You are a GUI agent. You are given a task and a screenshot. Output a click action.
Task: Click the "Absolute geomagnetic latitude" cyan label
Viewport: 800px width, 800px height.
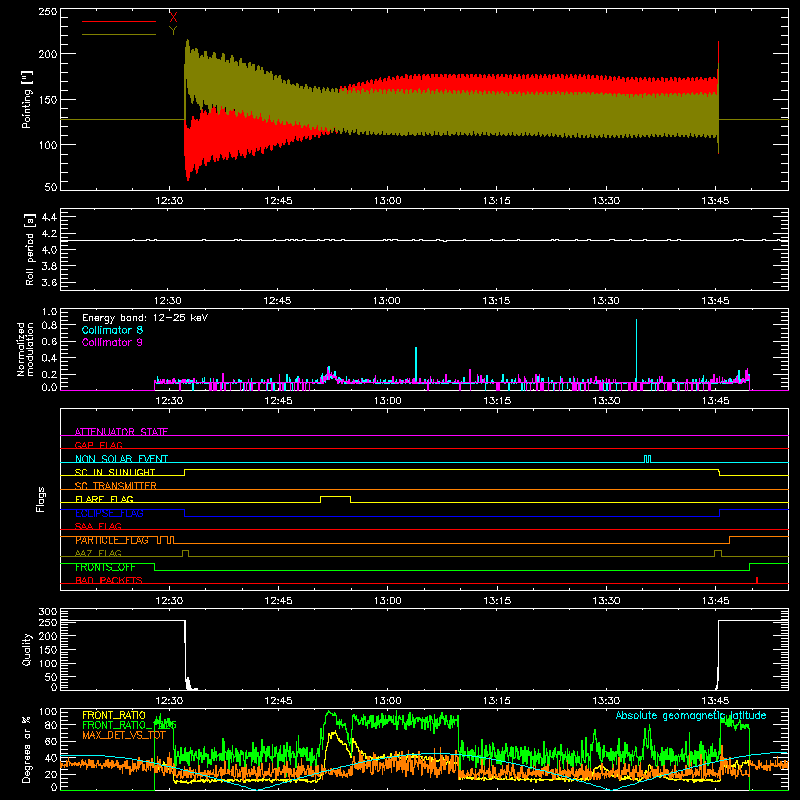coord(691,716)
